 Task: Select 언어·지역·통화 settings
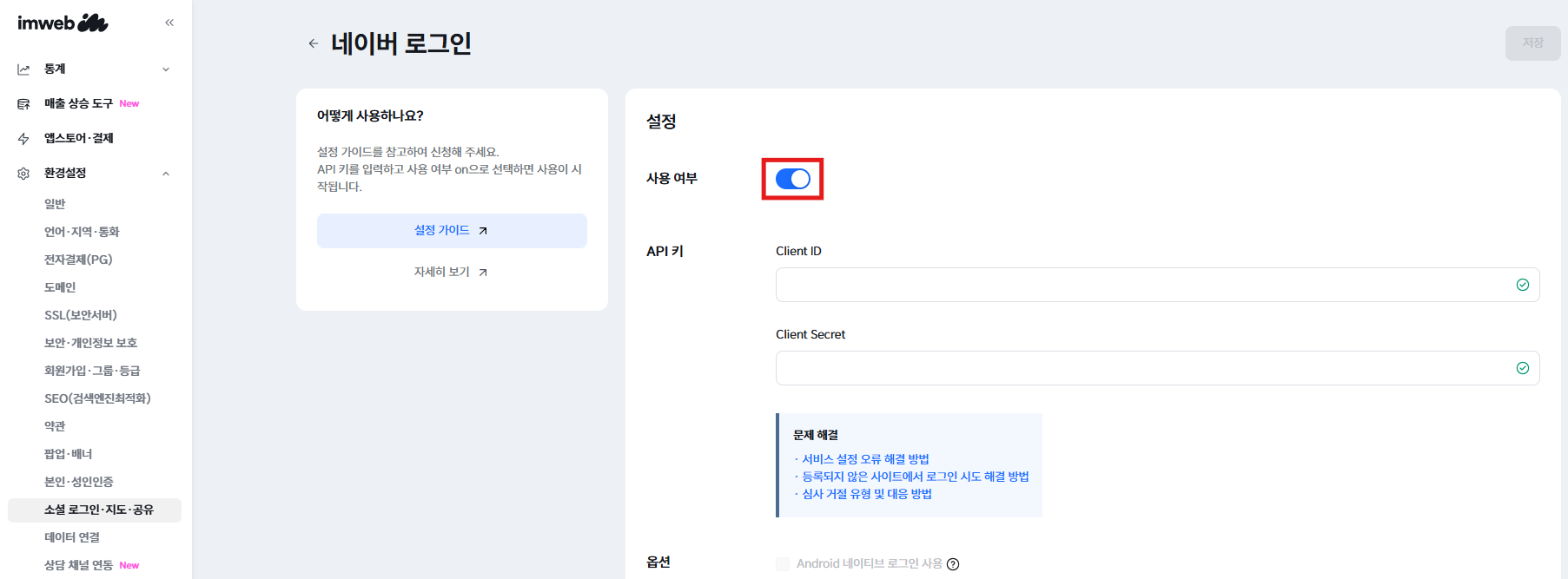[x=82, y=232]
